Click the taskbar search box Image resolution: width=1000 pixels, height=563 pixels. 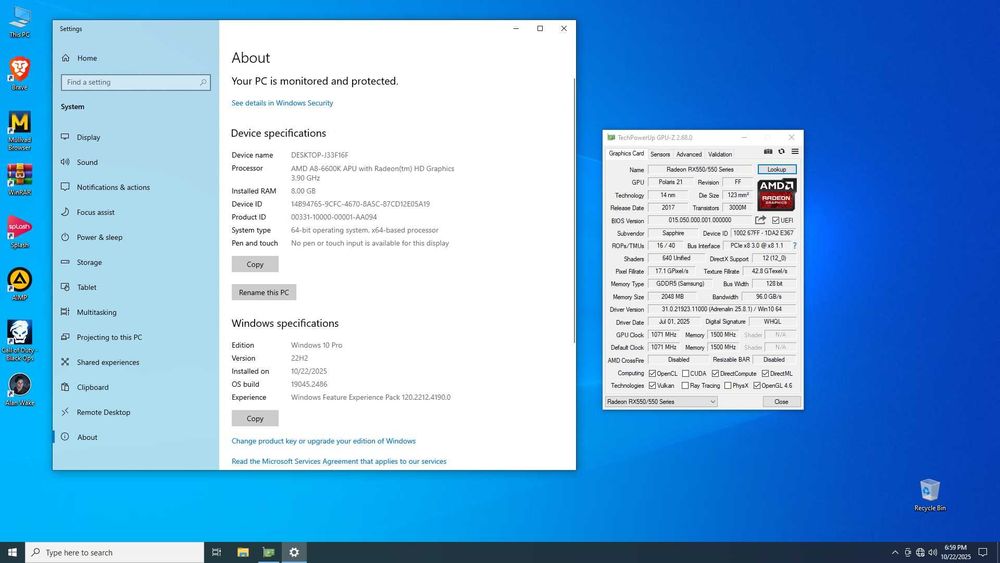pos(115,552)
